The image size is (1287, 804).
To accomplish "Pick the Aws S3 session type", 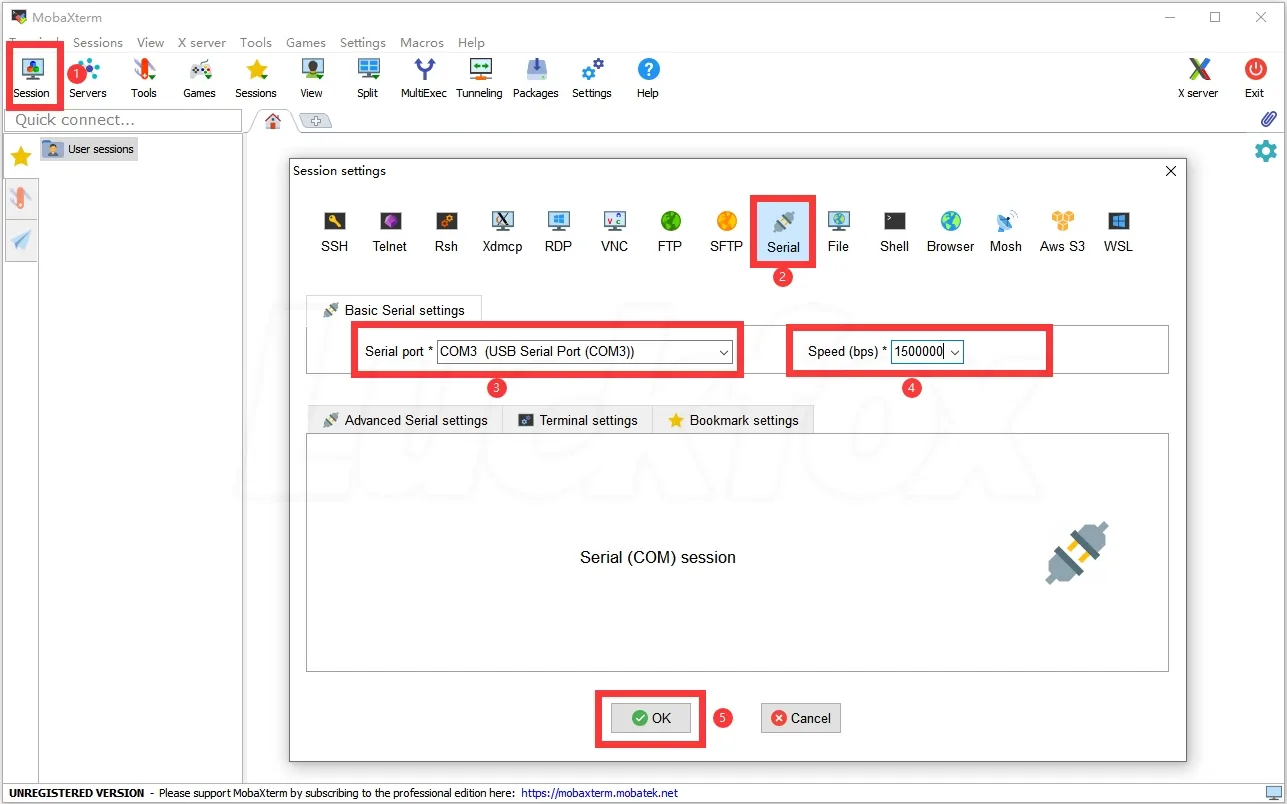I will [1062, 232].
